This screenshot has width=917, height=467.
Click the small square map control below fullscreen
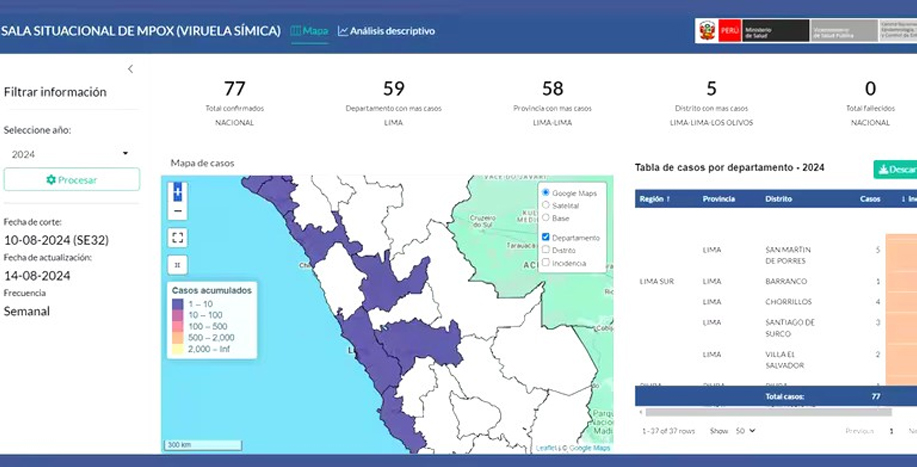pos(178,265)
